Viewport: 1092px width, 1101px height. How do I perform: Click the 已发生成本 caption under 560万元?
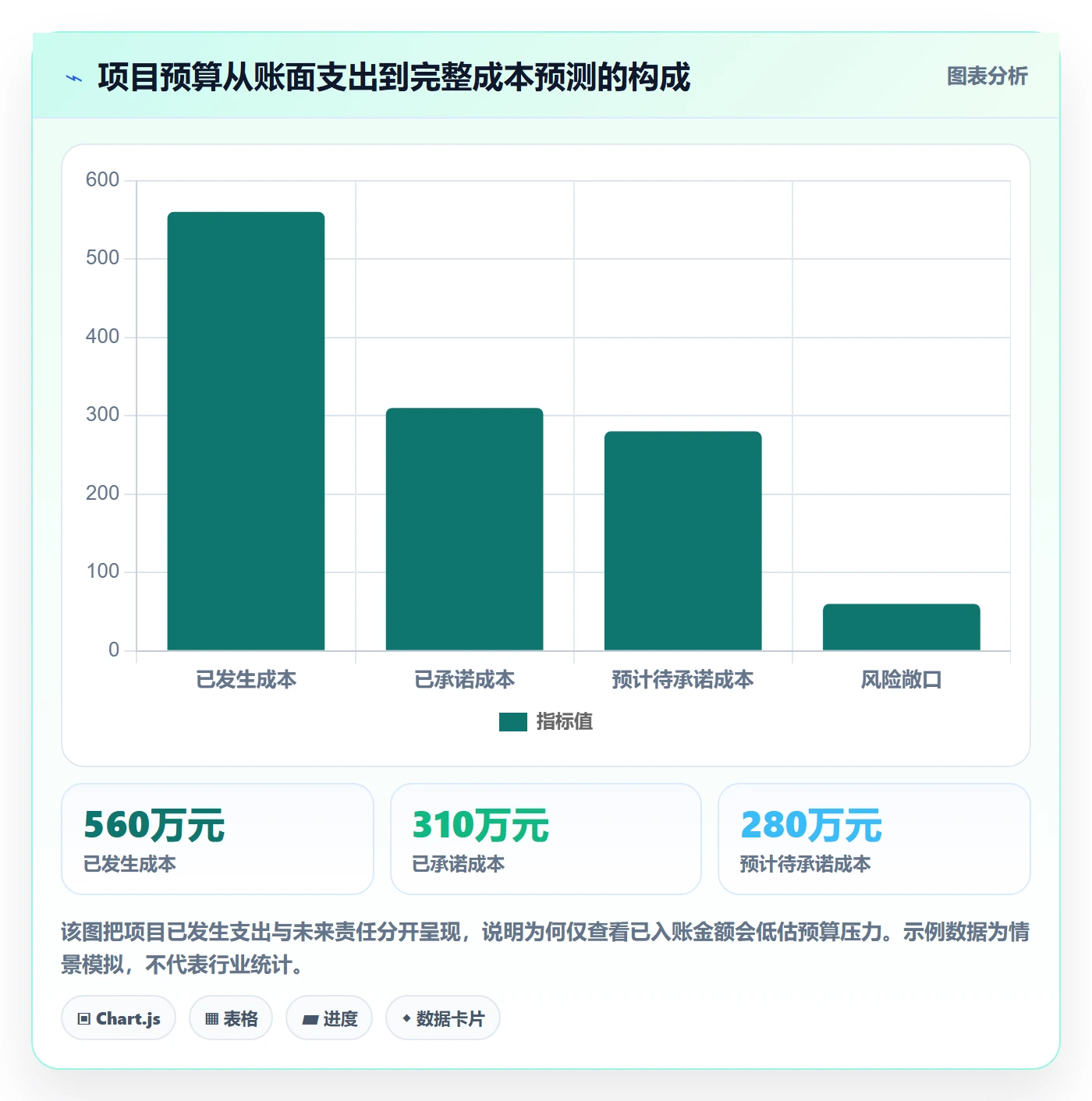click(130, 864)
